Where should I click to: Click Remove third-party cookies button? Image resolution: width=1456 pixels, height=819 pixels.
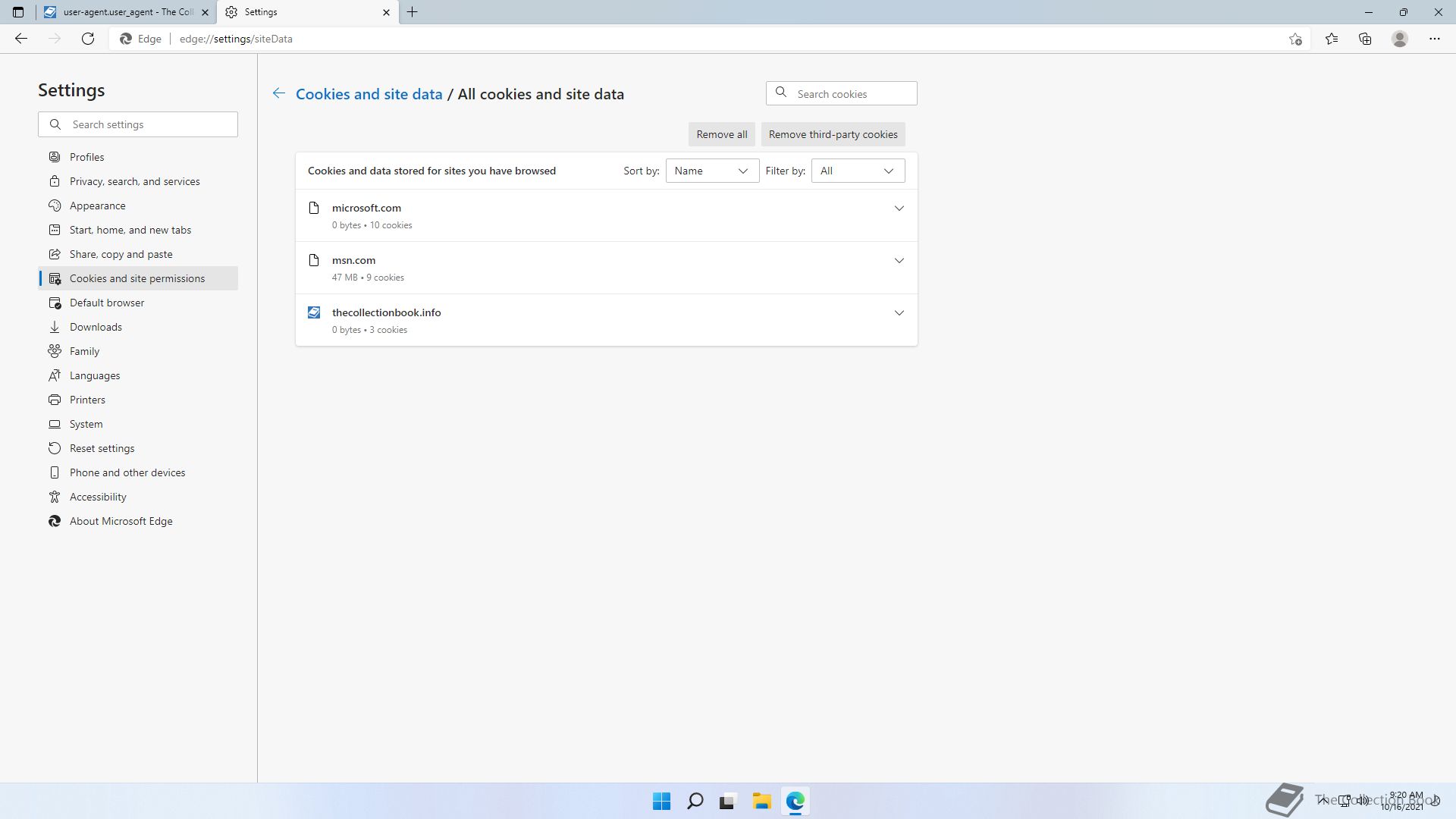coord(833,134)
